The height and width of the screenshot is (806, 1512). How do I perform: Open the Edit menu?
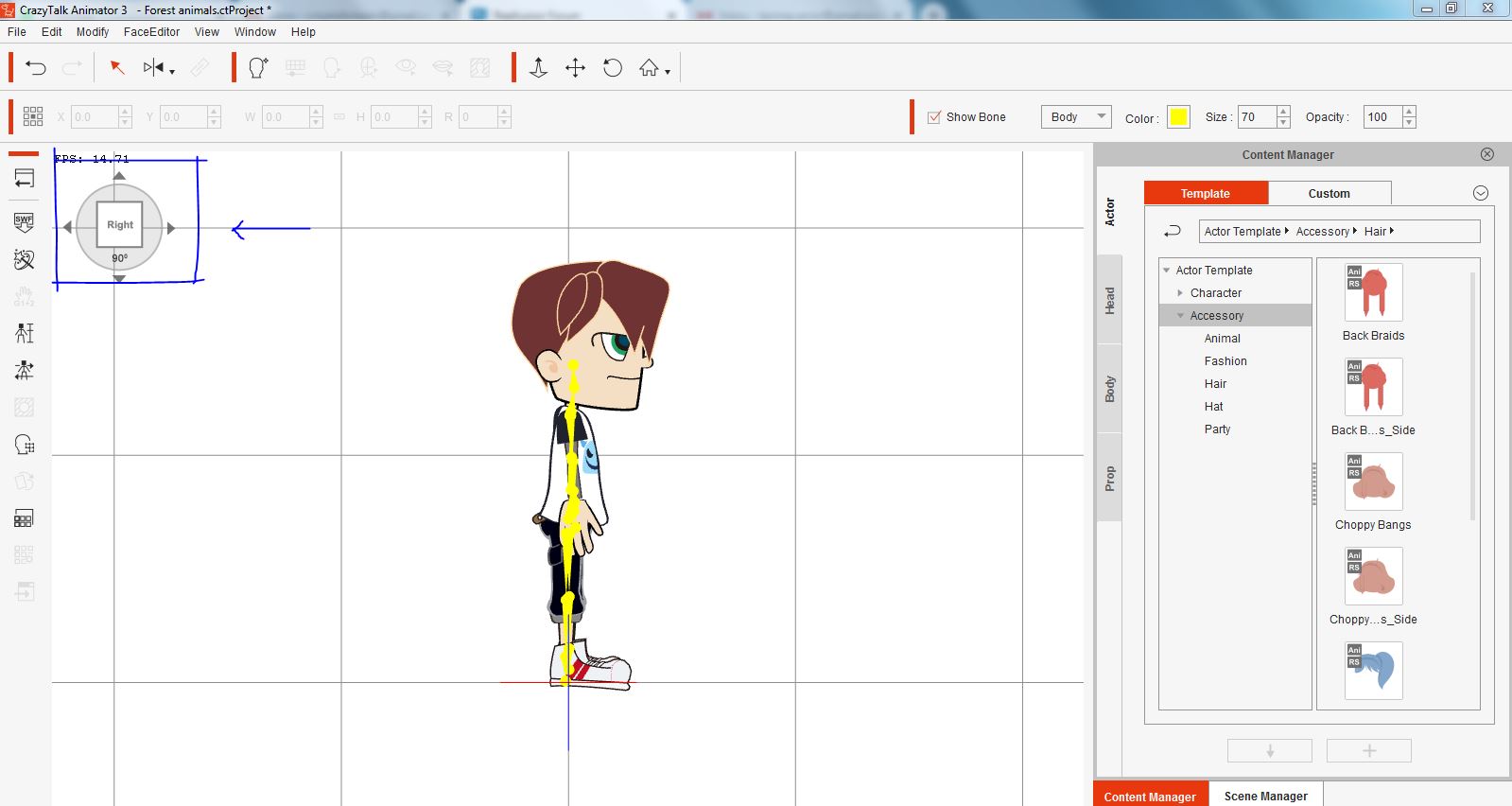pos(51,31)
